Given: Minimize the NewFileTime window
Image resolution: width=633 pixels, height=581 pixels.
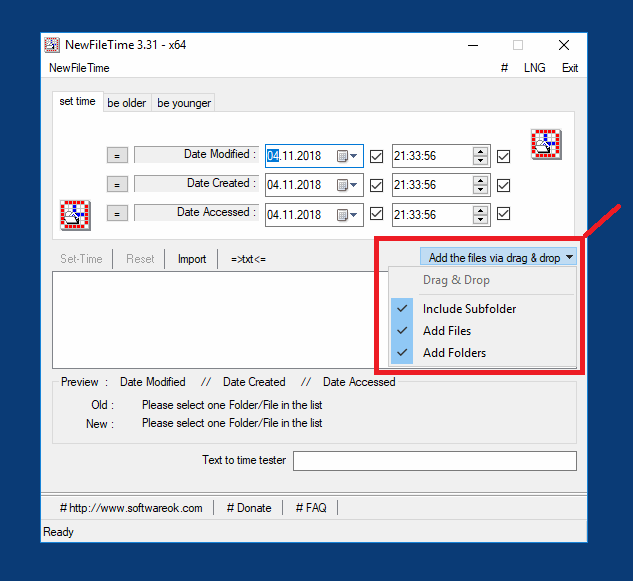Looking at the screenshot, I should point(473,45).
